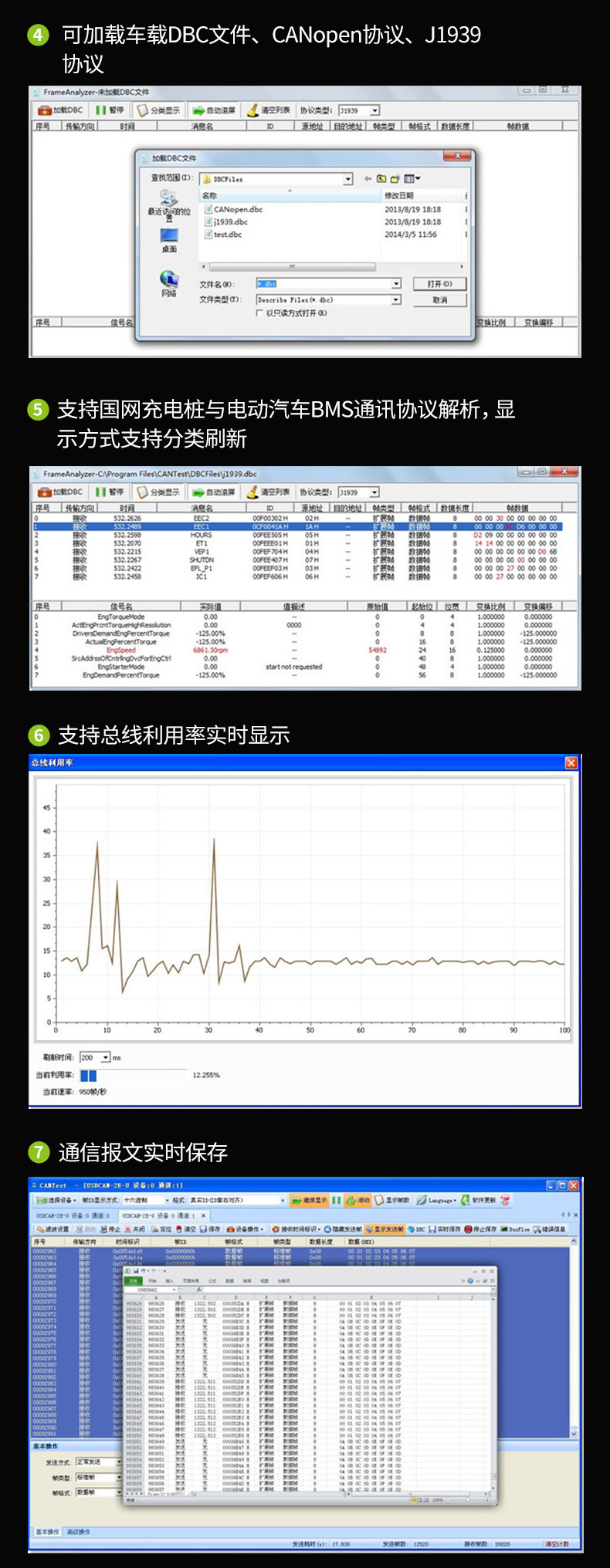
Task: Click the 实时保存 toolbar button
Action: pyautogui.click(x=444, y=1229)
